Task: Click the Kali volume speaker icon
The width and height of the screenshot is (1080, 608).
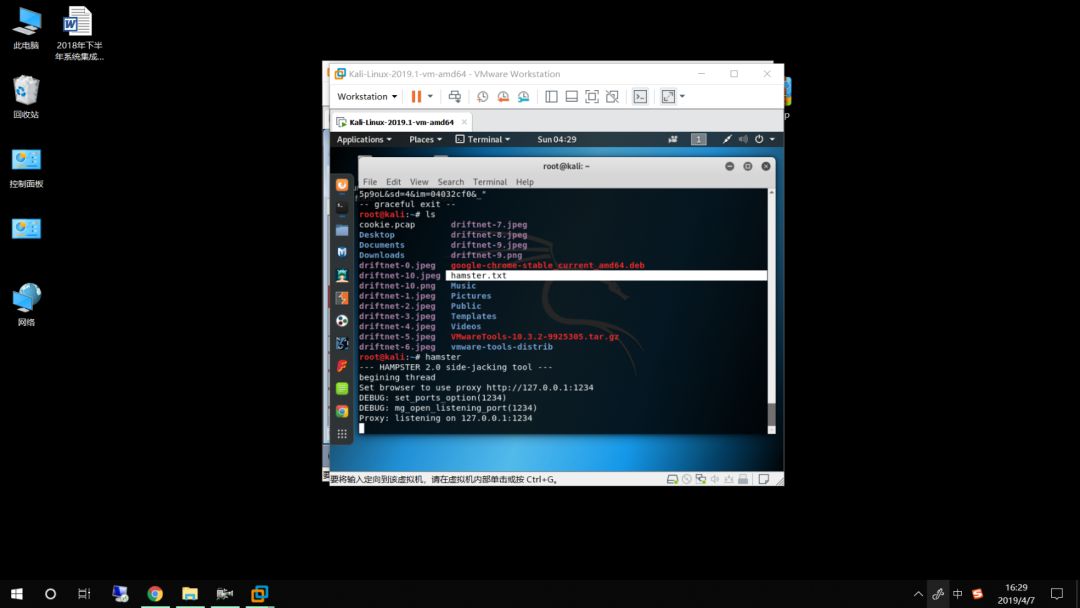Action: click(x=743, y=139)
